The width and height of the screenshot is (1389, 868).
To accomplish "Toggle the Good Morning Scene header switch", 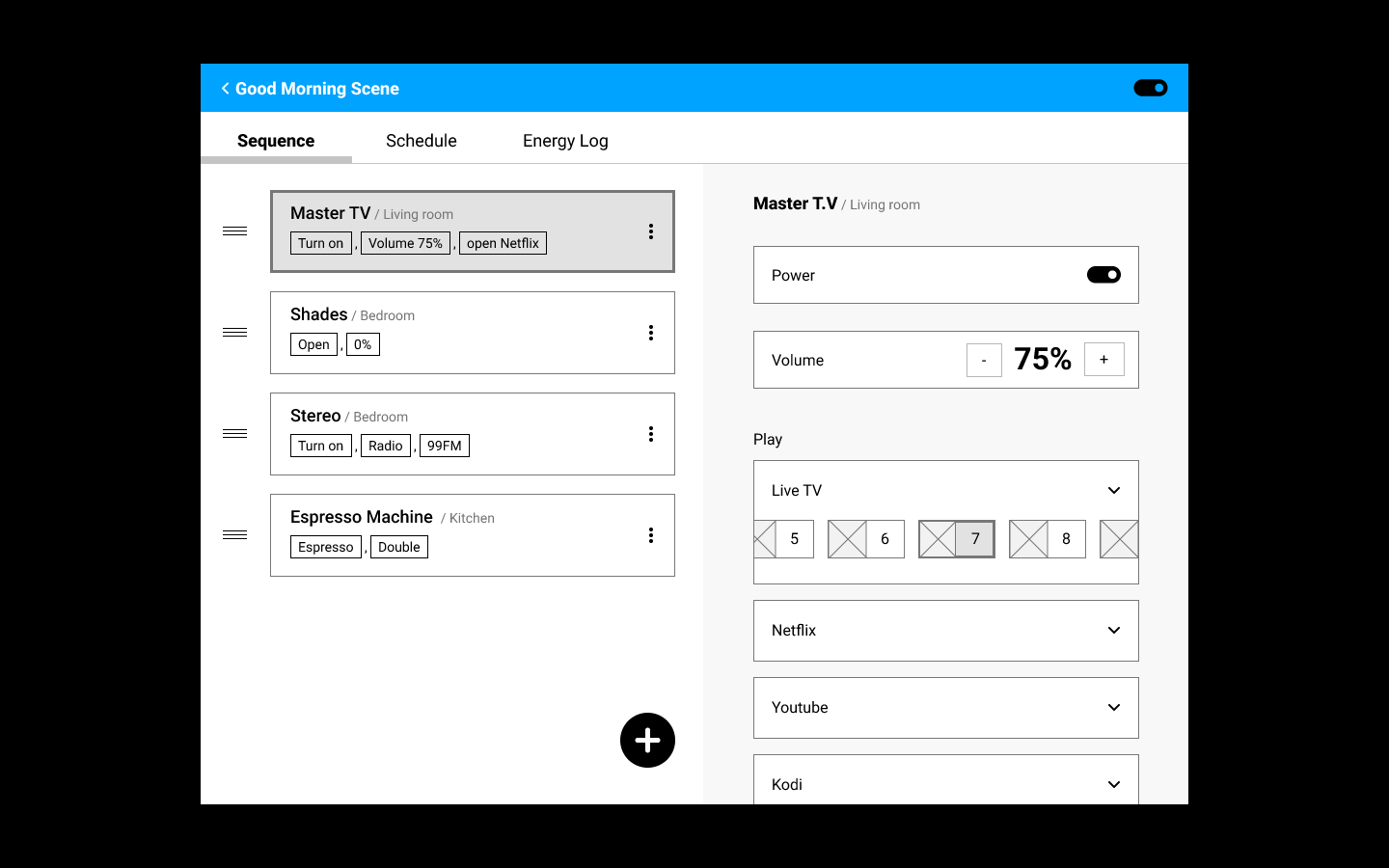I will pyautogui.click(x=1151, y=88).
